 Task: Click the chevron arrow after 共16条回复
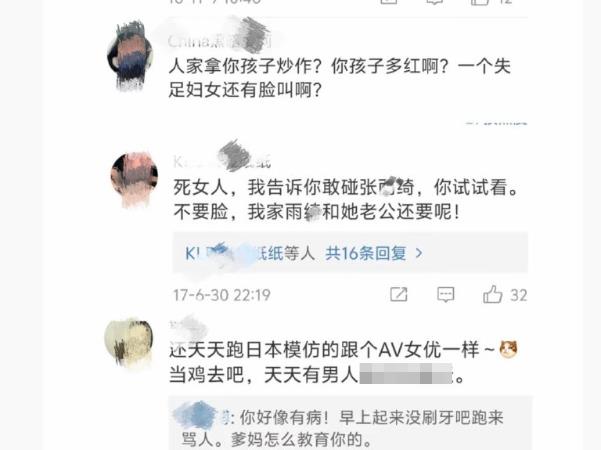[x=419, y=253]
